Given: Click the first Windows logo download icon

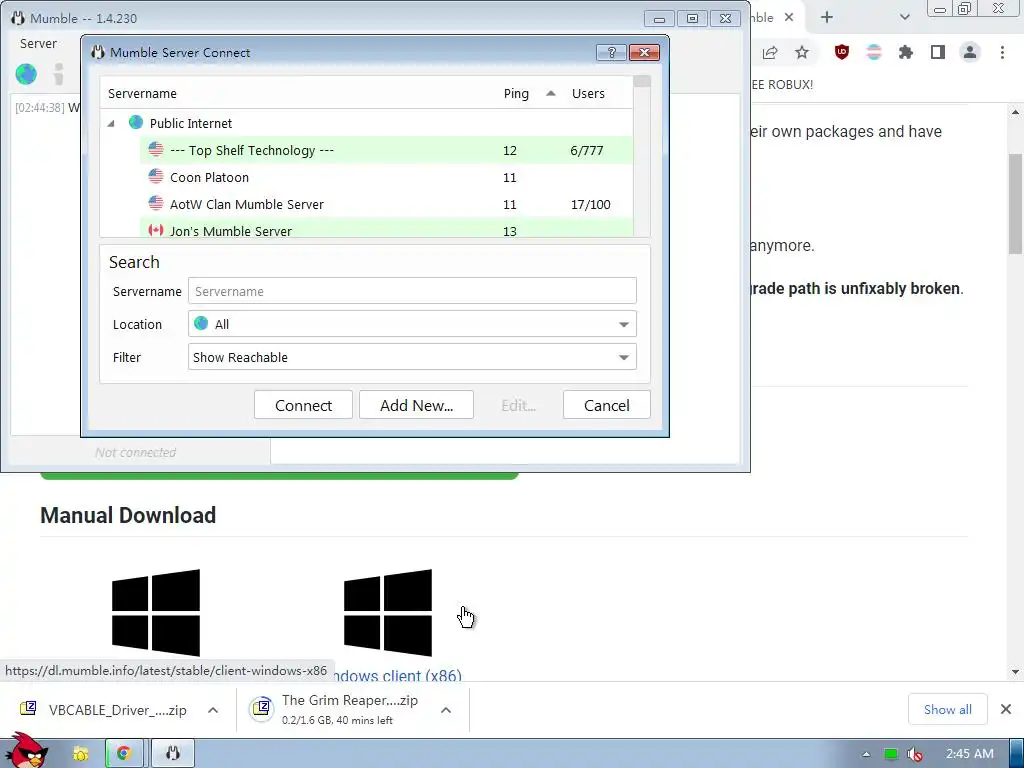Looking at the screenshot, I should (155, 613).
